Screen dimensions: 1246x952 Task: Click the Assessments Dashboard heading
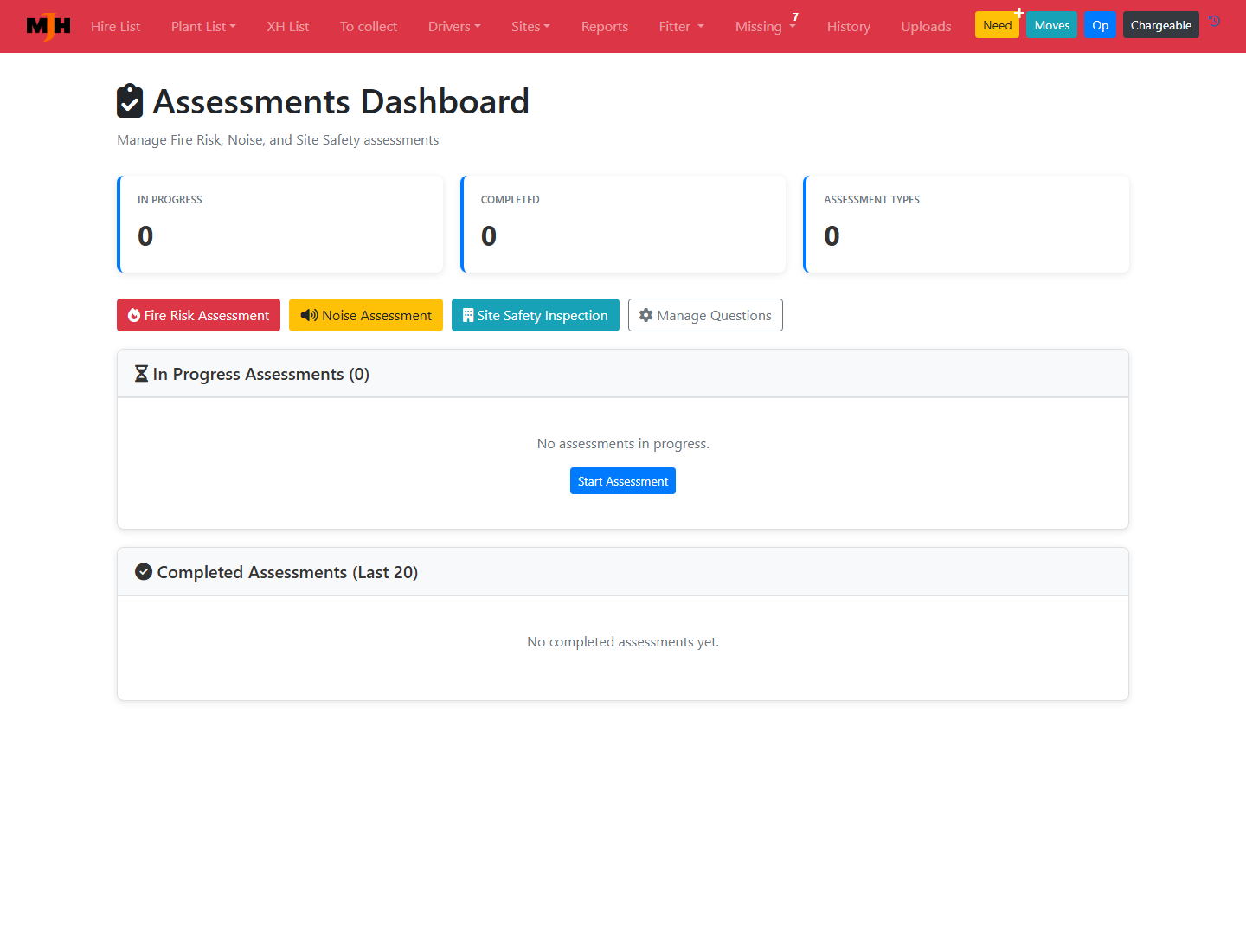click(341, 101)
